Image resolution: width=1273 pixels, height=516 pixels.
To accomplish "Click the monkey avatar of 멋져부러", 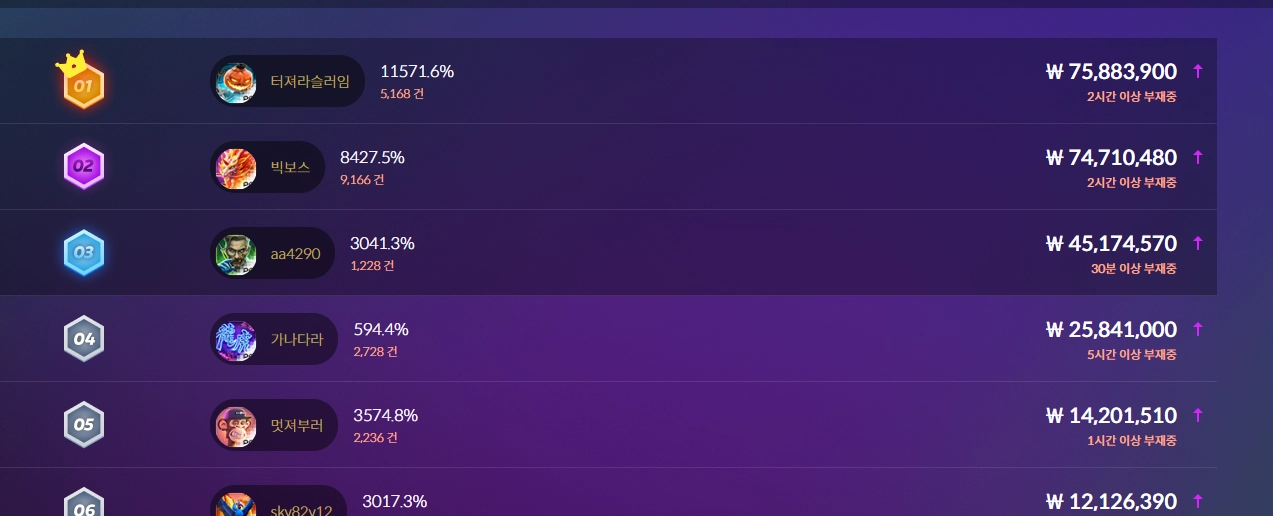I will pos(236,425).
